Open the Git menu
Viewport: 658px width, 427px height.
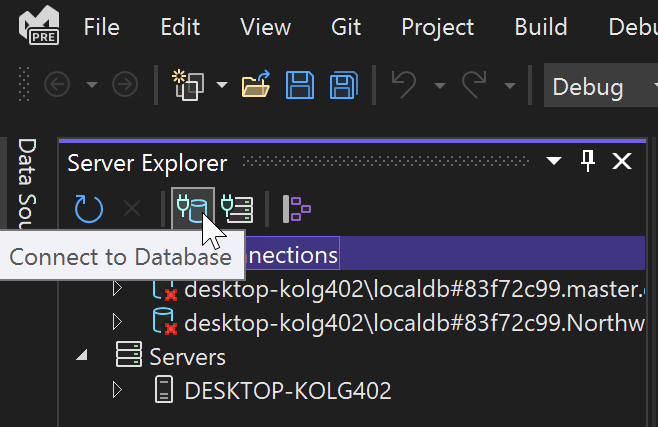pos(346,27)
